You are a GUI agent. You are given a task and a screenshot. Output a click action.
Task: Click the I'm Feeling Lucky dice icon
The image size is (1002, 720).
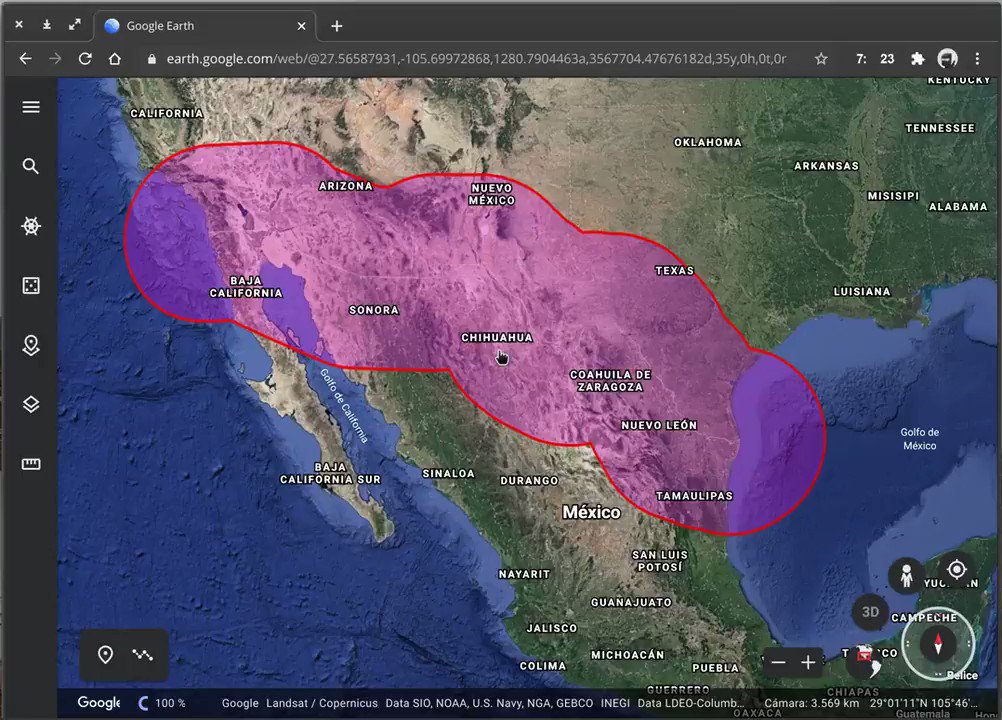pyautogui.click(x=31, y=286)
